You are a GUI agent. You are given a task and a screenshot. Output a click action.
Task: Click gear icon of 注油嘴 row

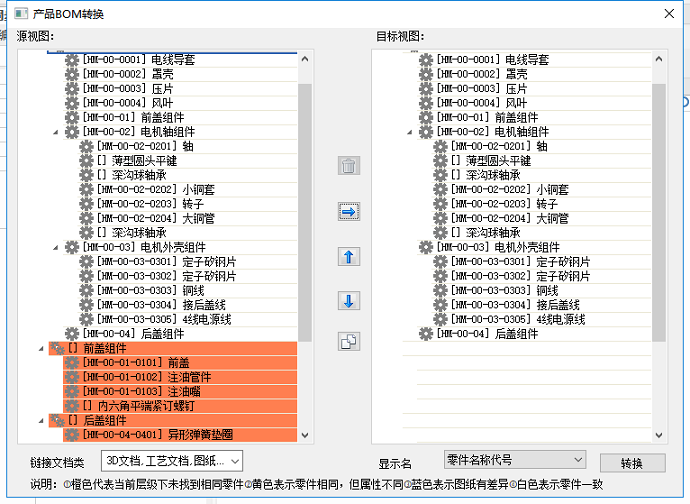72,391
